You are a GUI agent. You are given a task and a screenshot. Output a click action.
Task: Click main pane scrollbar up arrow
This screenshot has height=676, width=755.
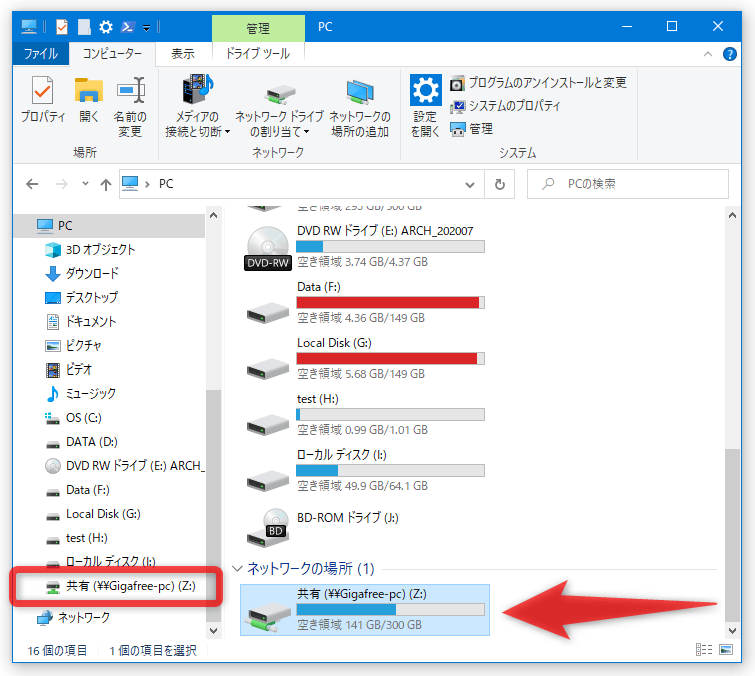click(x=732, y=215)
